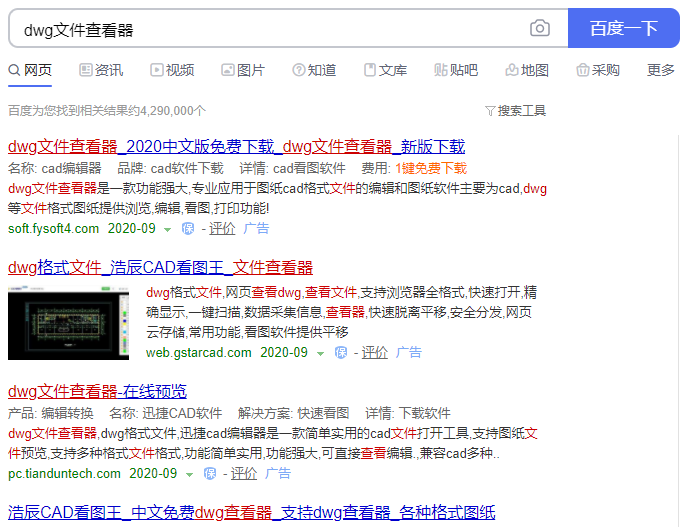Screen dimensions: 688x527
Task: Click the text 解决方案: 快速看图
Action: [x=294, y=413]
